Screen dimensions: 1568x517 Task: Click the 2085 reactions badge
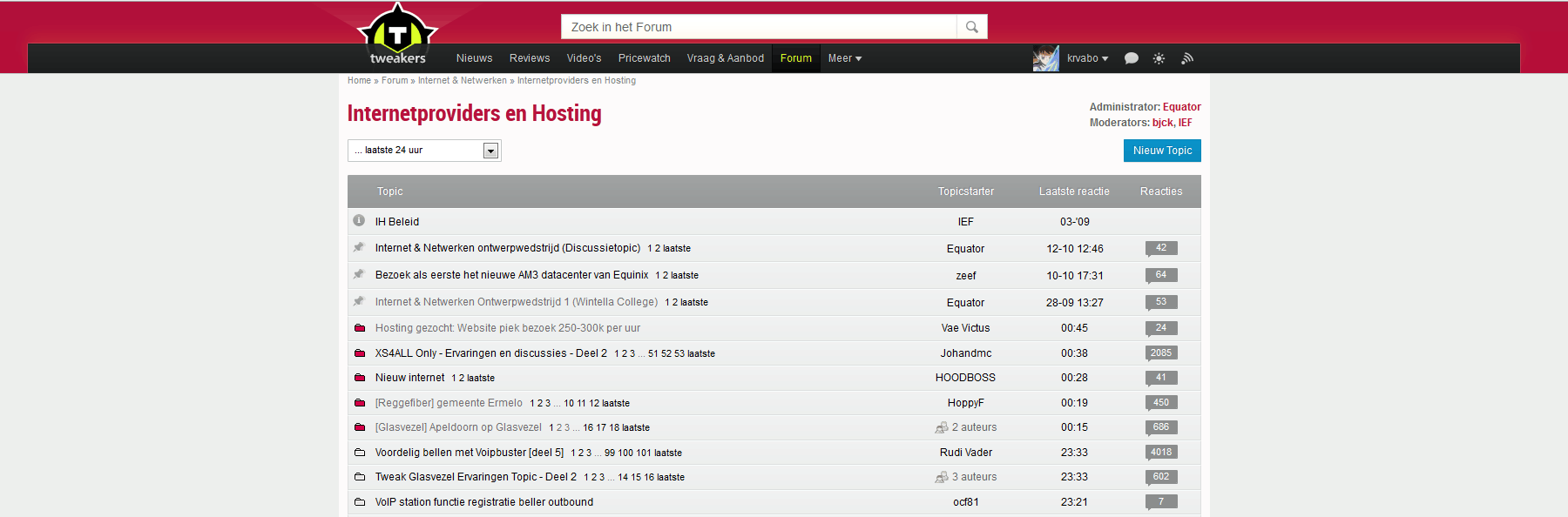[1161, 353]
